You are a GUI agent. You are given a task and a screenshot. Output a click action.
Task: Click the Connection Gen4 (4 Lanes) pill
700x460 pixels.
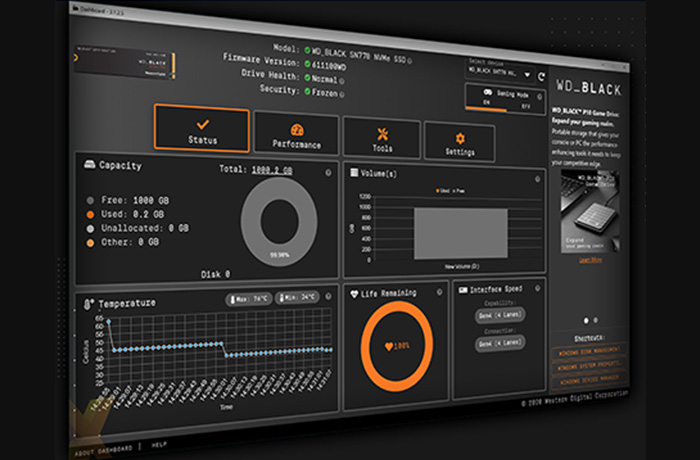coord(500,343)
